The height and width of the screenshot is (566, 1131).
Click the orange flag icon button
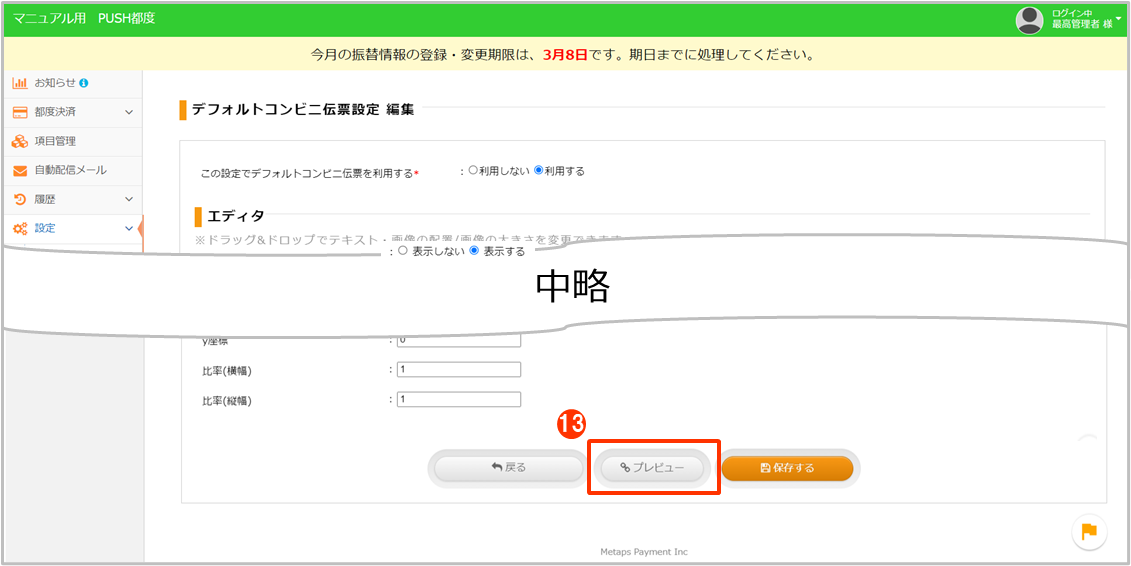(1089, 532)
